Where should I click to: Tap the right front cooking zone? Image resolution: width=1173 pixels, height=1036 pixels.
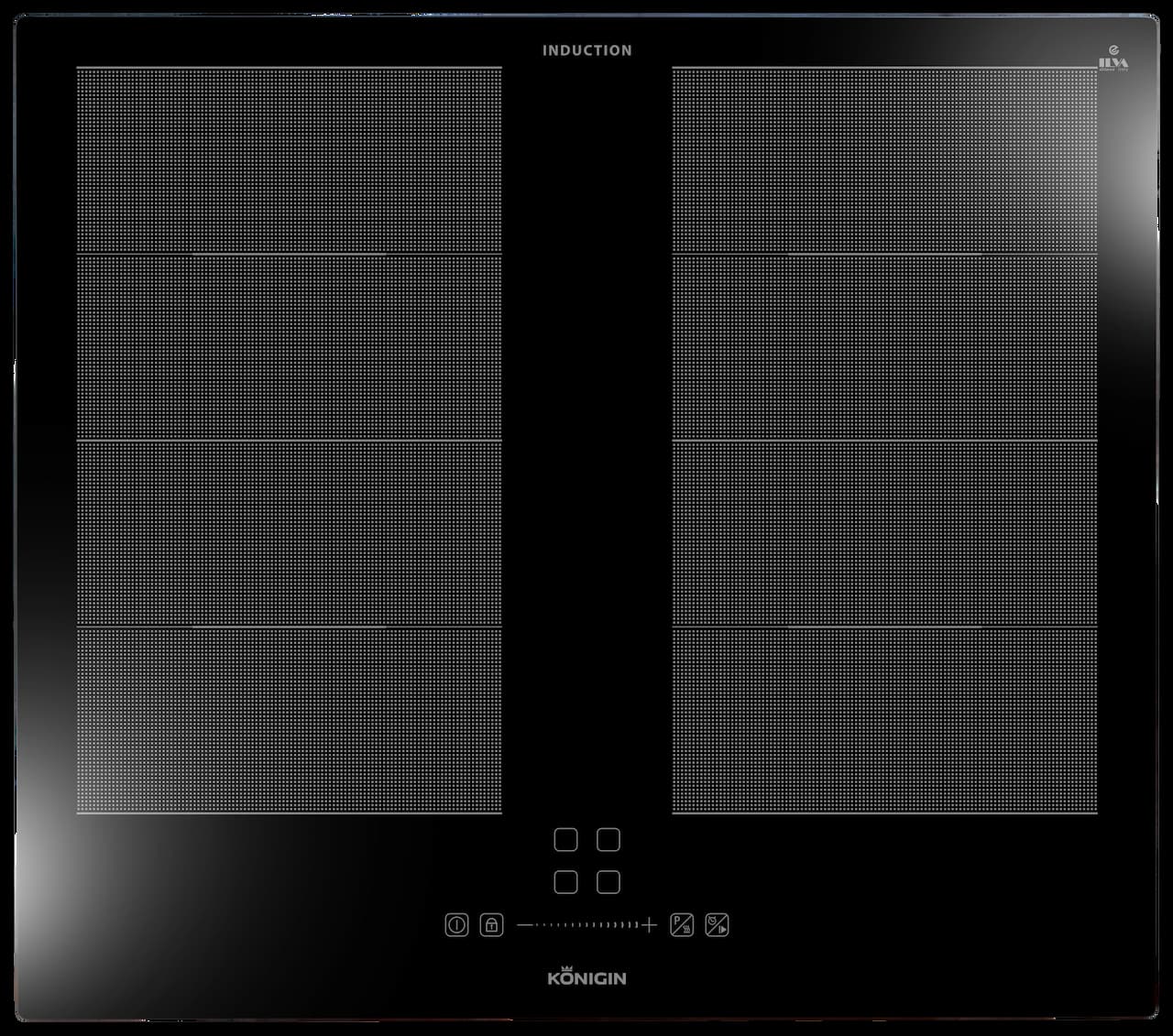point(884,719)
